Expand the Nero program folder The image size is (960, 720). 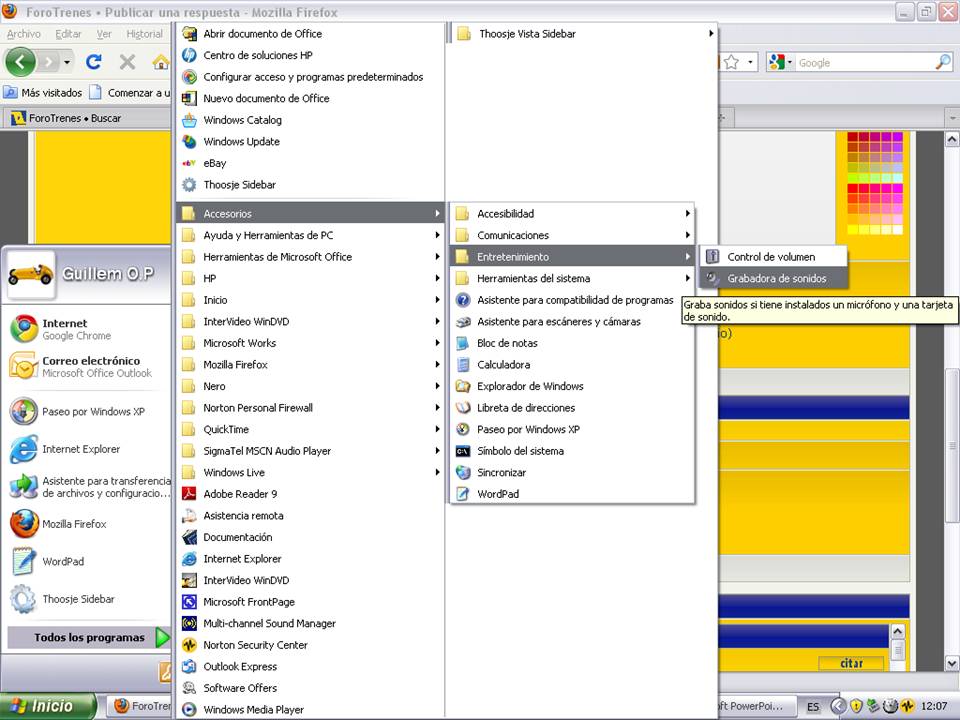311,386
